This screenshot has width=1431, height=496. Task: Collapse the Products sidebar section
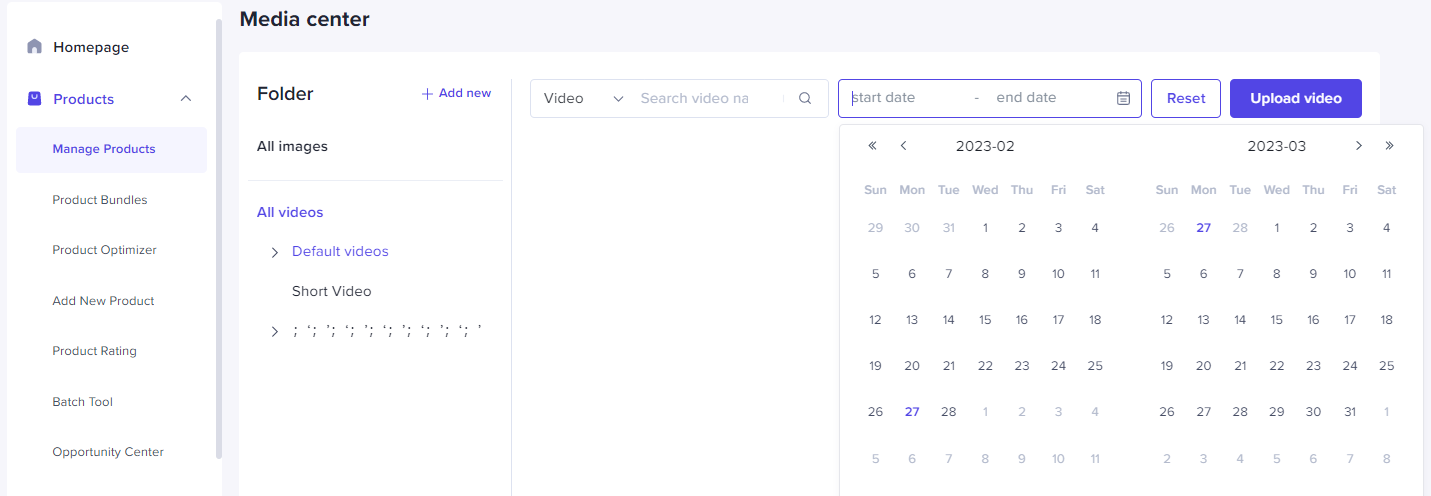click(186, 99)
